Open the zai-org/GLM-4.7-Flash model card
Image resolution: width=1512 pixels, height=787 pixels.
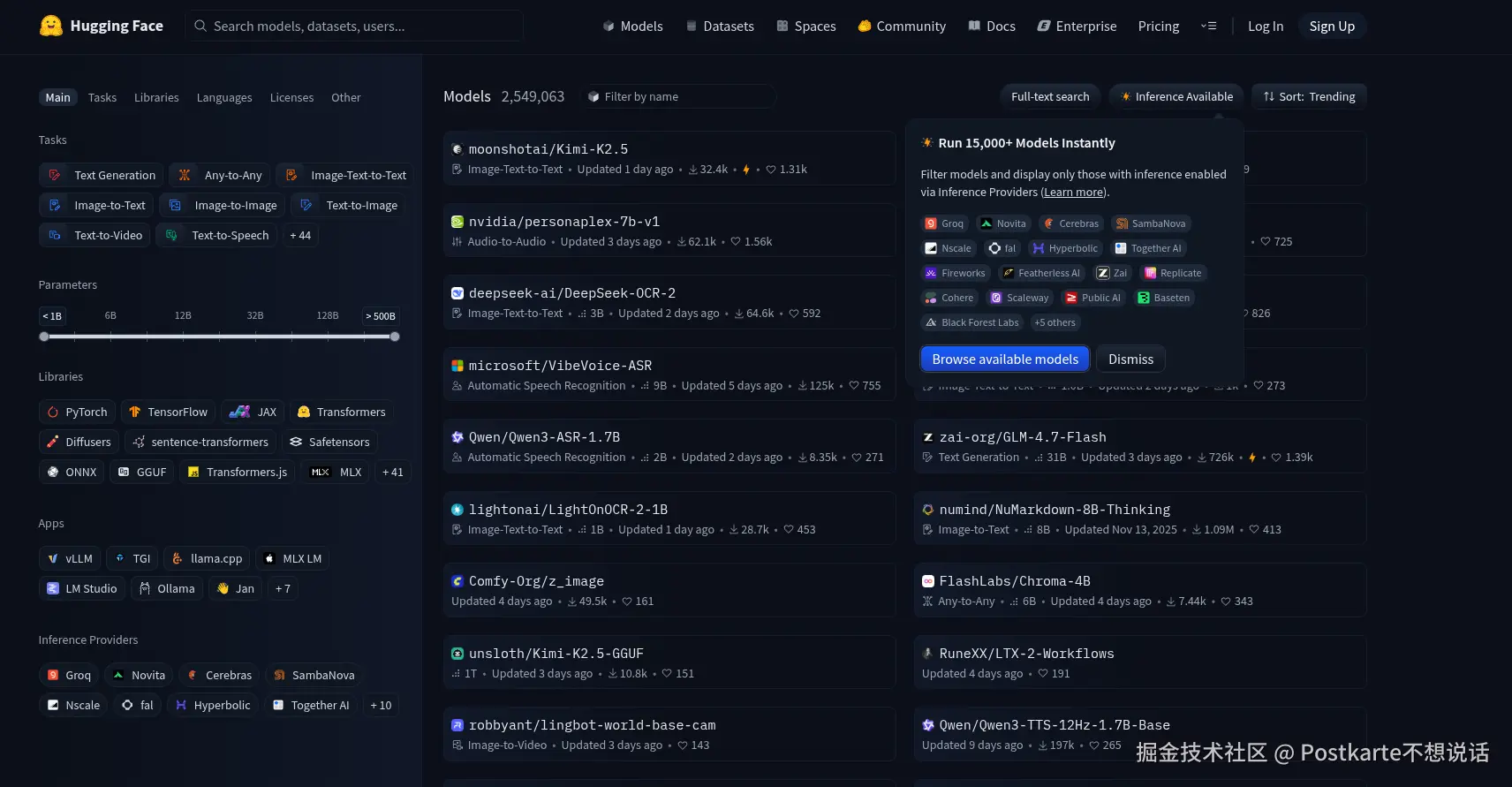(x=1140, y=446)
